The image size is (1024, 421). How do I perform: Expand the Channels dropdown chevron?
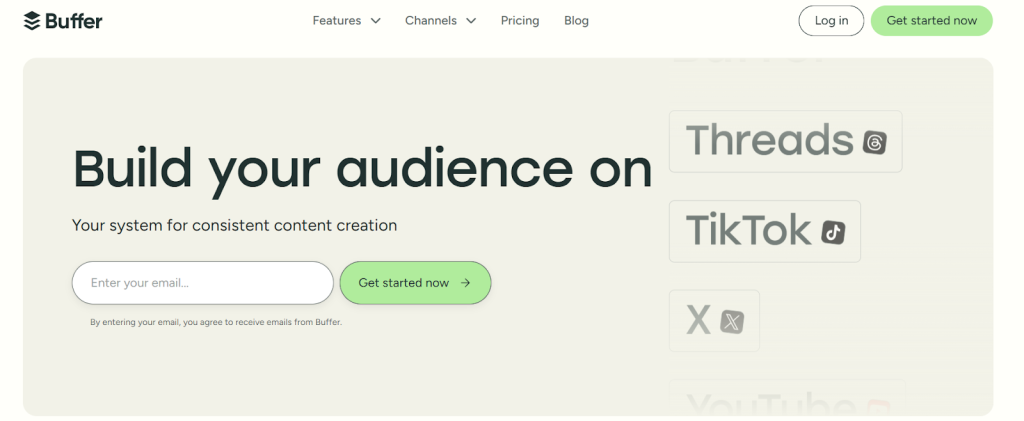(x=471, y=21)
